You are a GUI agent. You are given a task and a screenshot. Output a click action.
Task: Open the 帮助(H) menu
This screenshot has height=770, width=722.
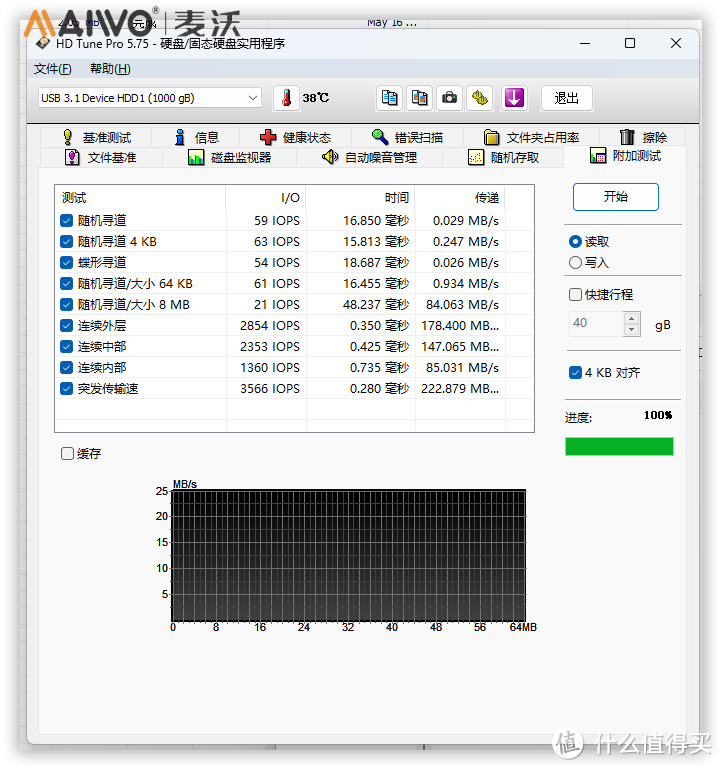pos(110,69)
